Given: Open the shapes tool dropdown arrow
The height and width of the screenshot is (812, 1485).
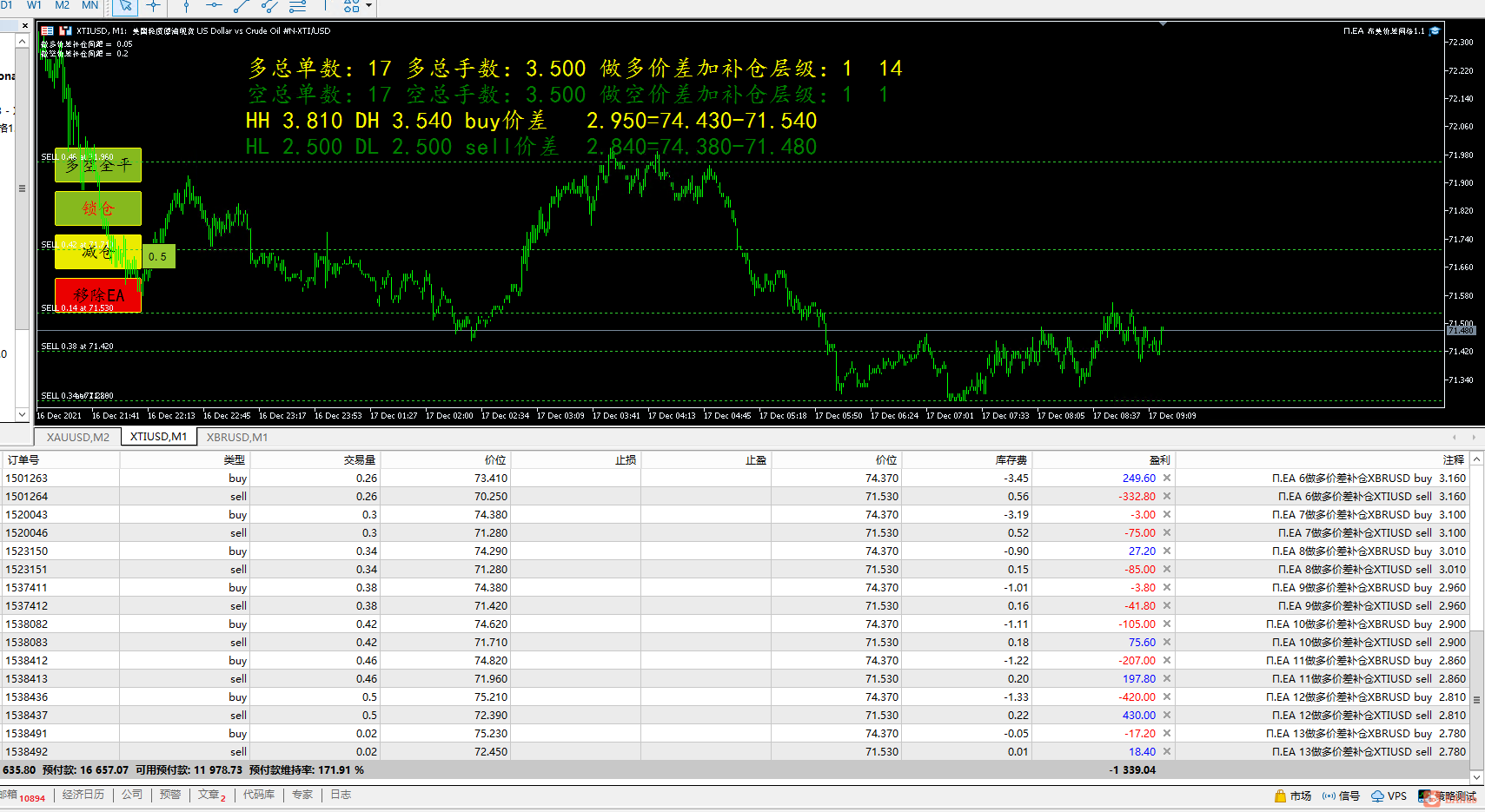Looking at the screenshot, I should click(369, 6).
